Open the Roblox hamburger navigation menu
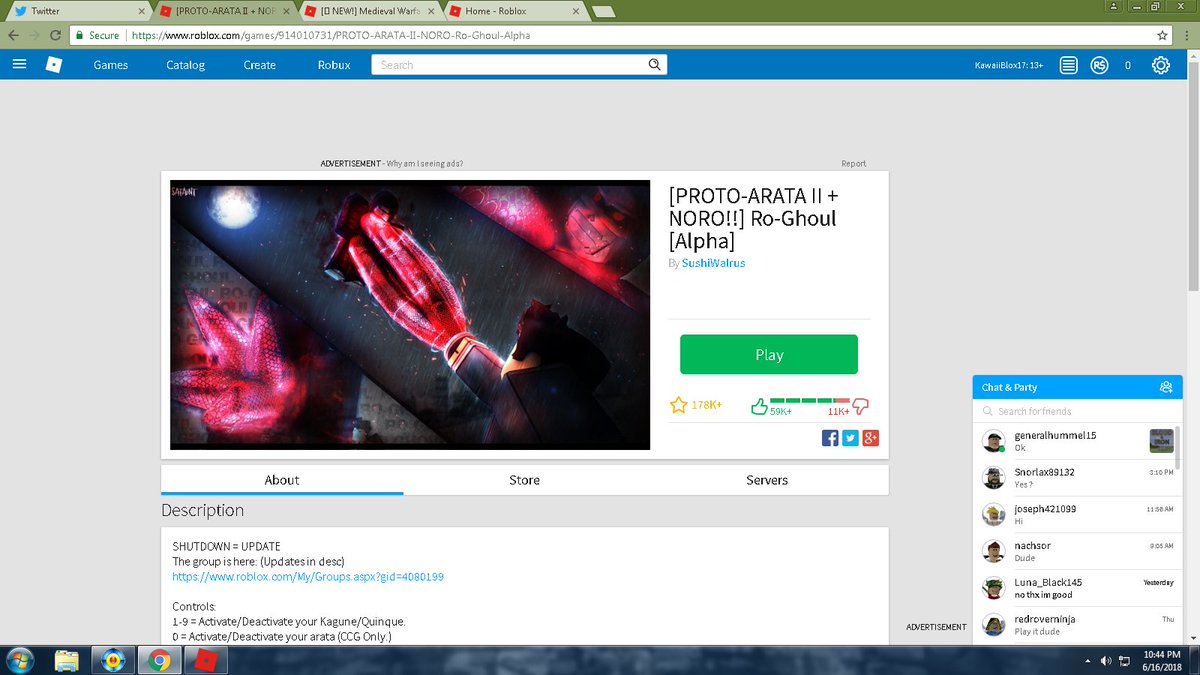The height and width of the screenshot is (675, 1200). (19, 64)
